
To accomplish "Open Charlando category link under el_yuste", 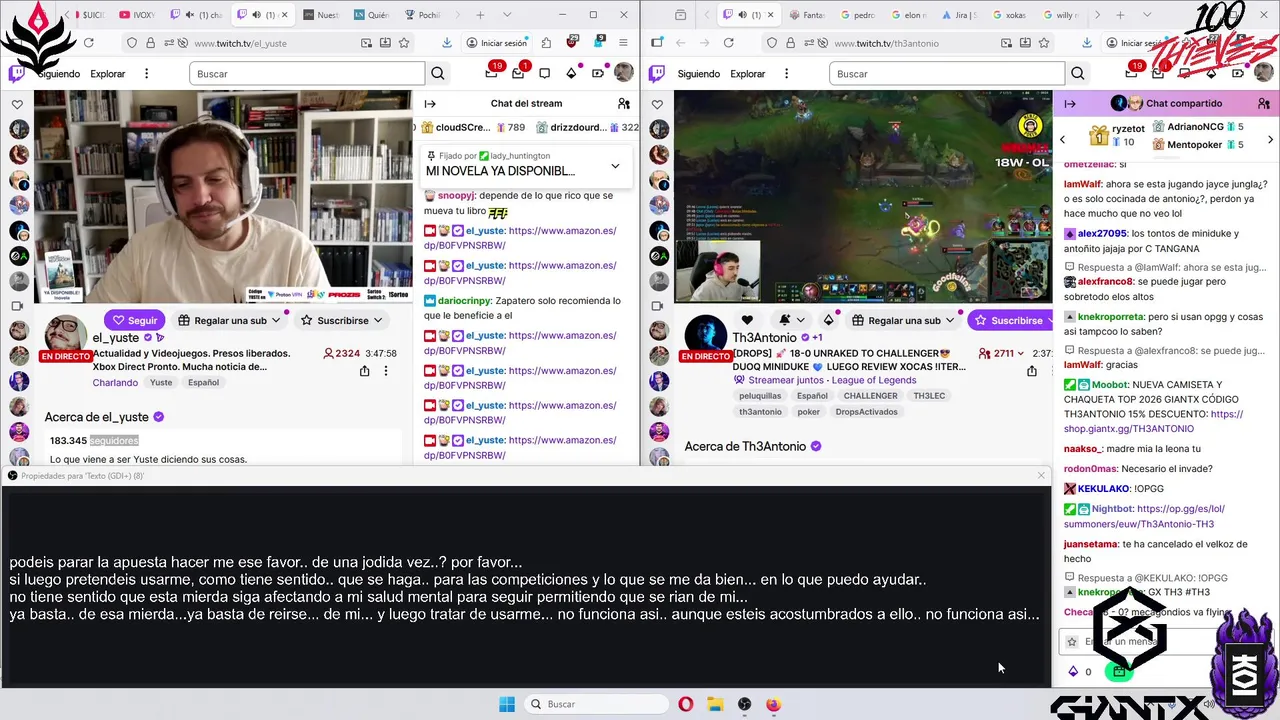I will (x=115, y=382).
